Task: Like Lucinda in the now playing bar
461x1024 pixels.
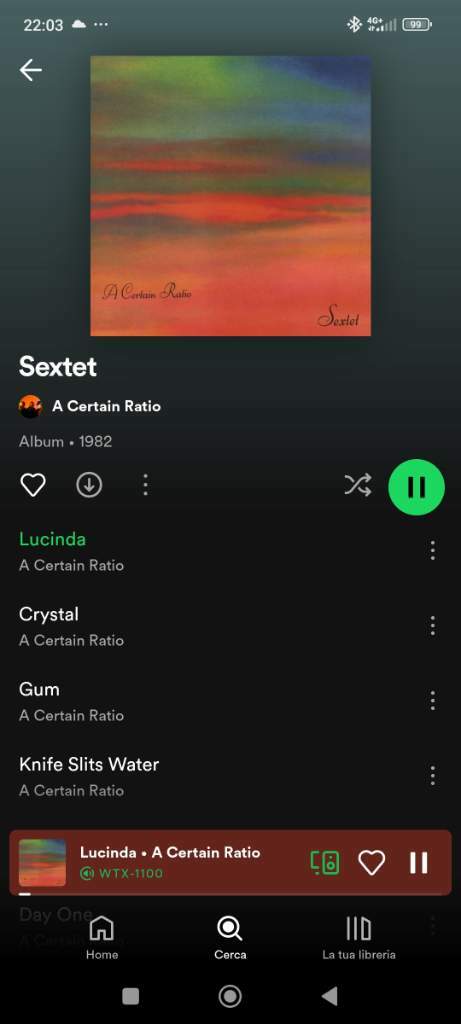Action: [372, 863]
